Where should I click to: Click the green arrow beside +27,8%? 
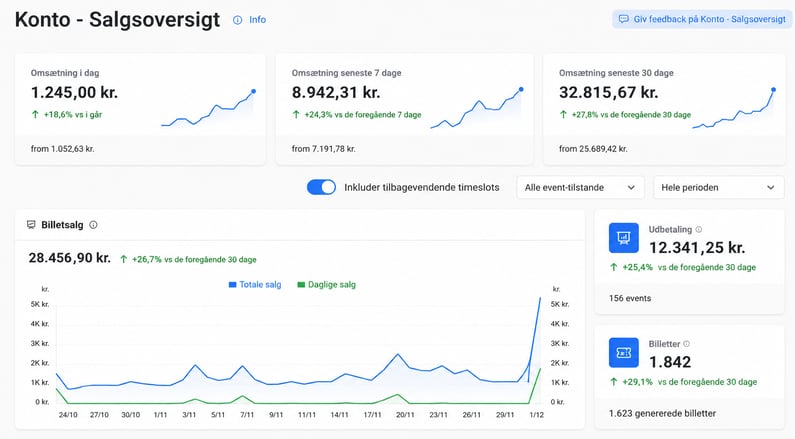pos(563,115)
